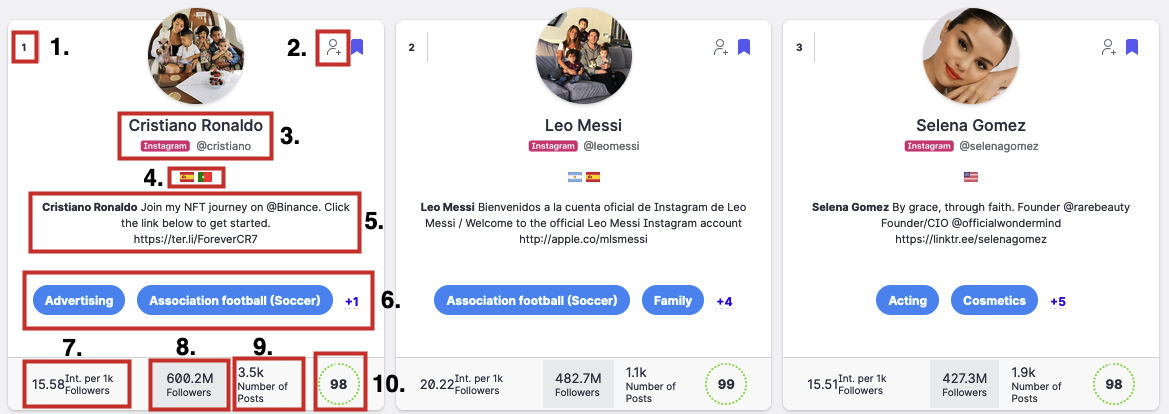
Task: Select Messi's Association football (Soccer) tag
Action: pyautogui.click(x=532, y=300)
